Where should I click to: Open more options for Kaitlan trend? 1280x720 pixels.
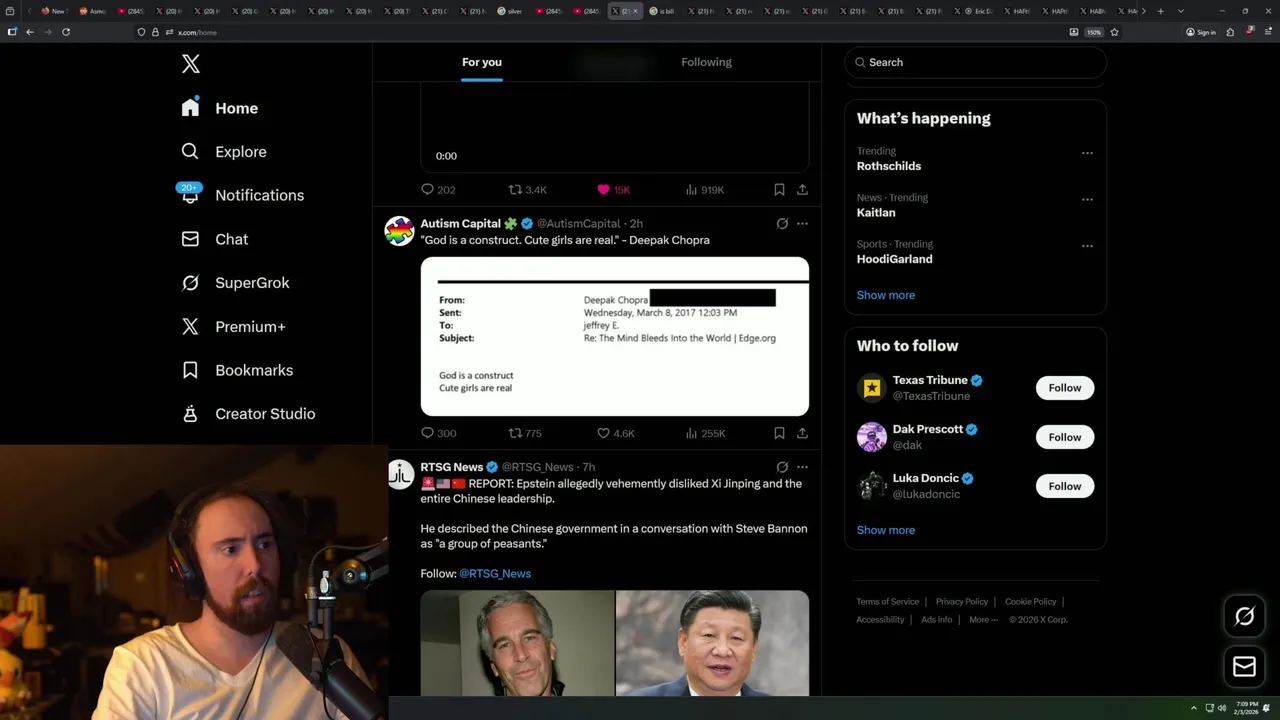pyautogui.click(x=1087, y=199)
